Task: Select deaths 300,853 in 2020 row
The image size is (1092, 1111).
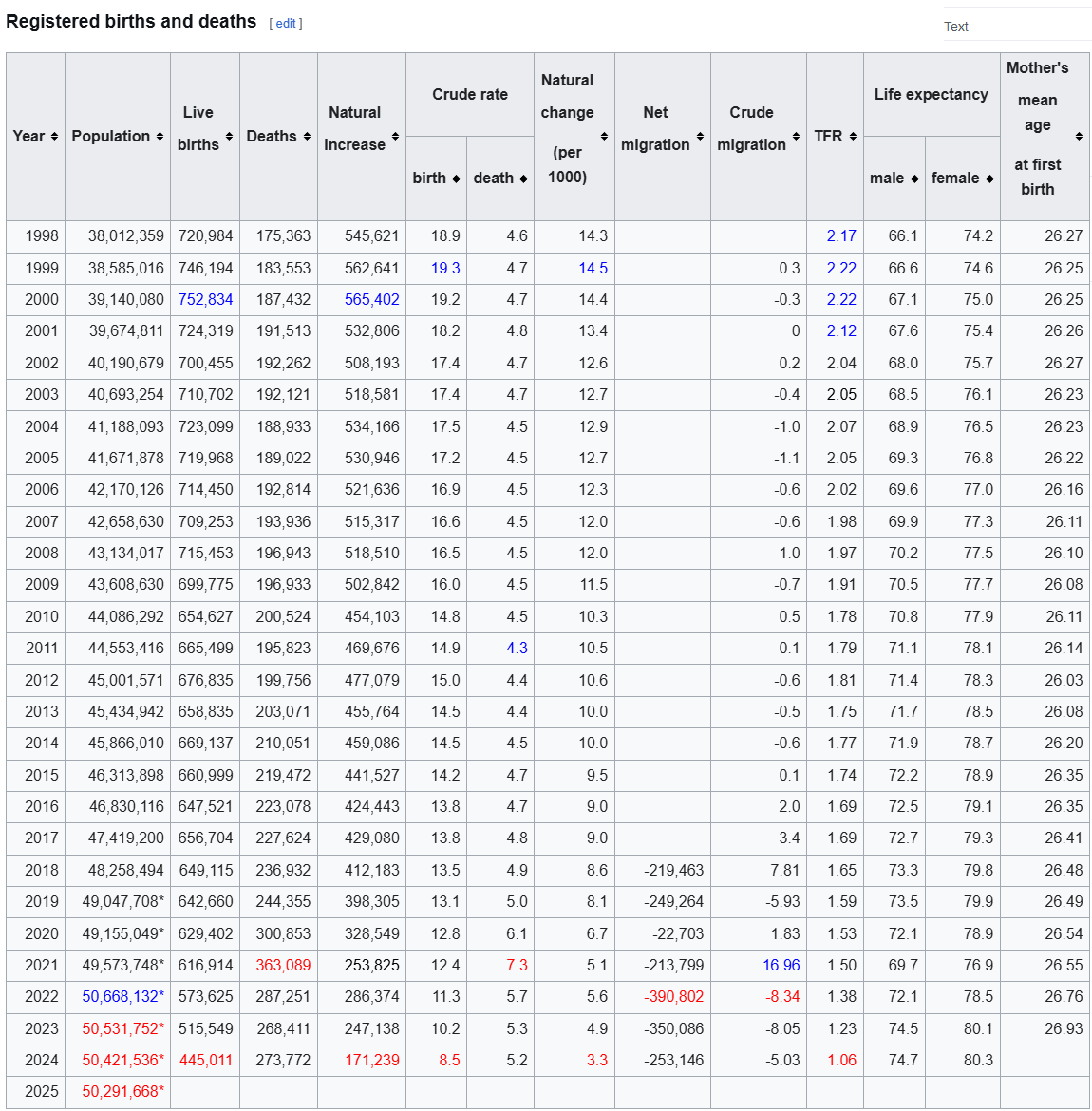Action: click(284, 933)
